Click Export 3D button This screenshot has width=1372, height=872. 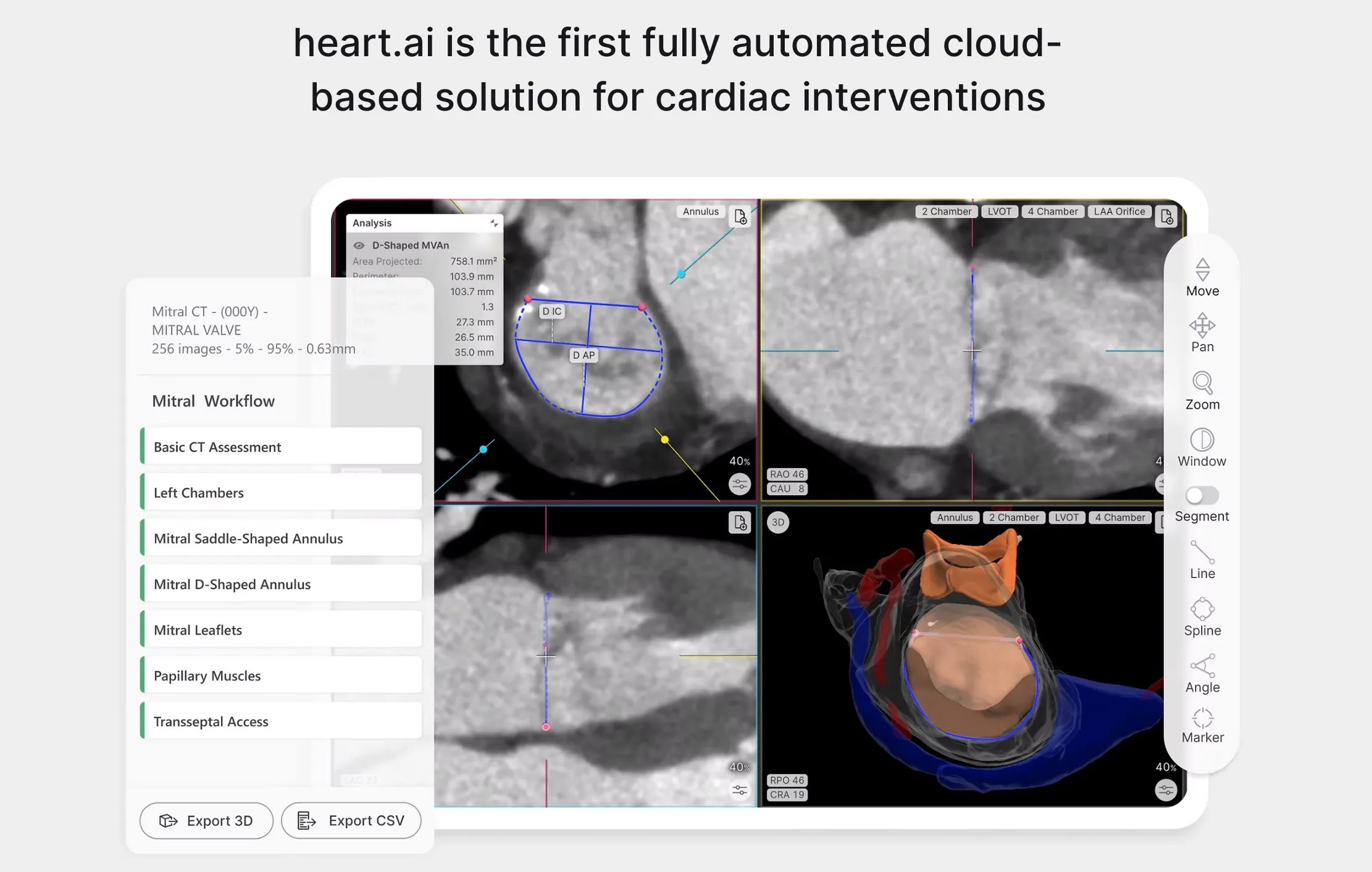[x=206, y=820]
